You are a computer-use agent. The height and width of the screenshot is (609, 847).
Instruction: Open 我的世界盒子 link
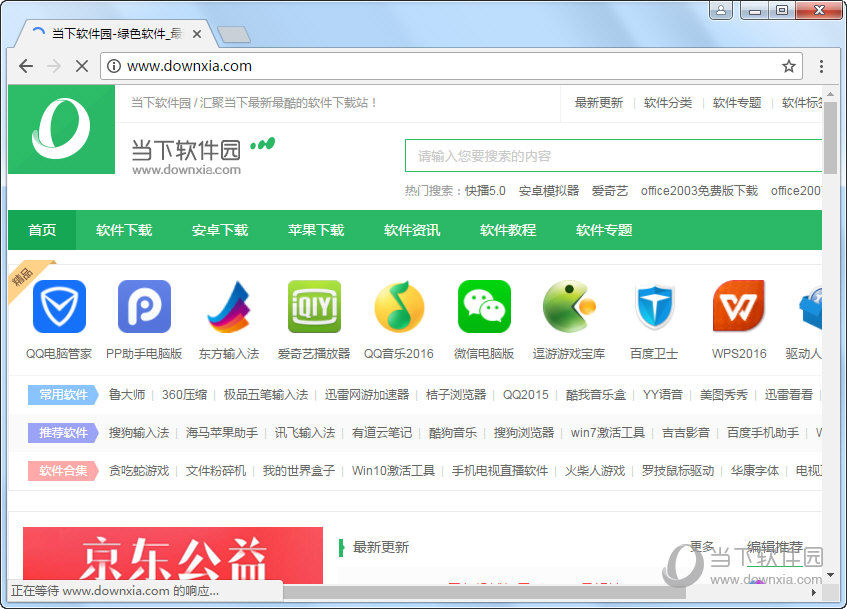[299, 471]
